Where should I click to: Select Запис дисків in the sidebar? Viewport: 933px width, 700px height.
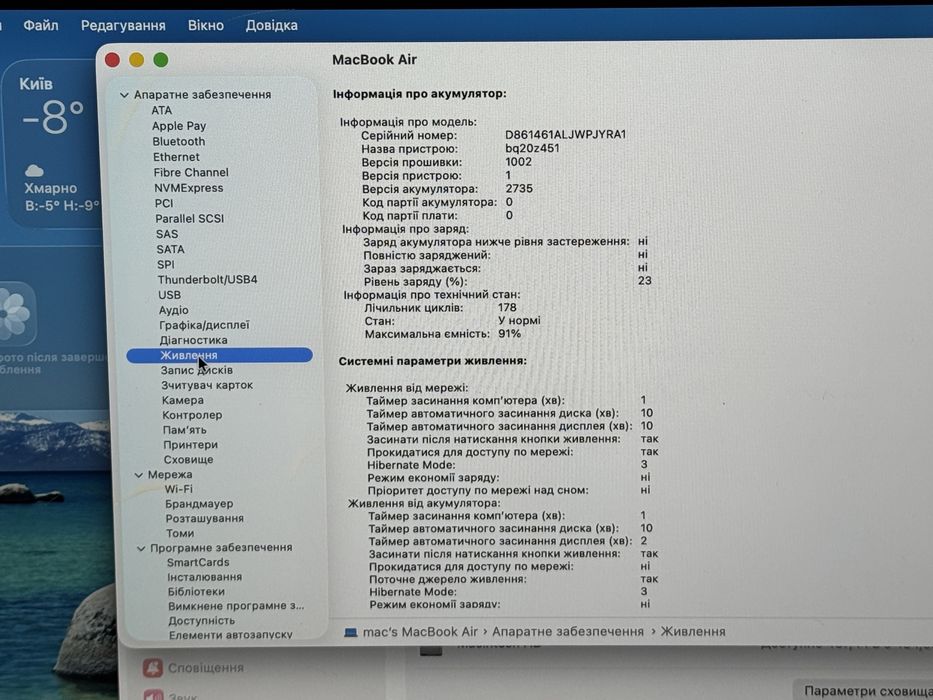tap(196, 370)
